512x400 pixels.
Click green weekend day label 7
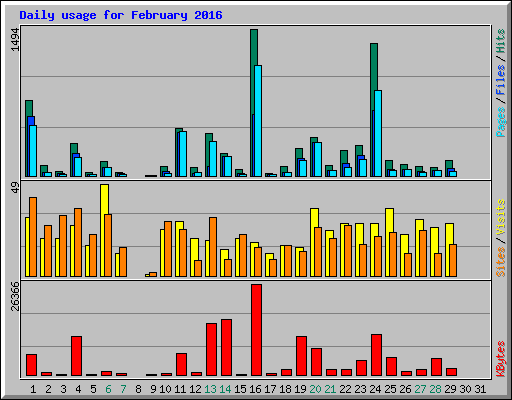(123, 389)
